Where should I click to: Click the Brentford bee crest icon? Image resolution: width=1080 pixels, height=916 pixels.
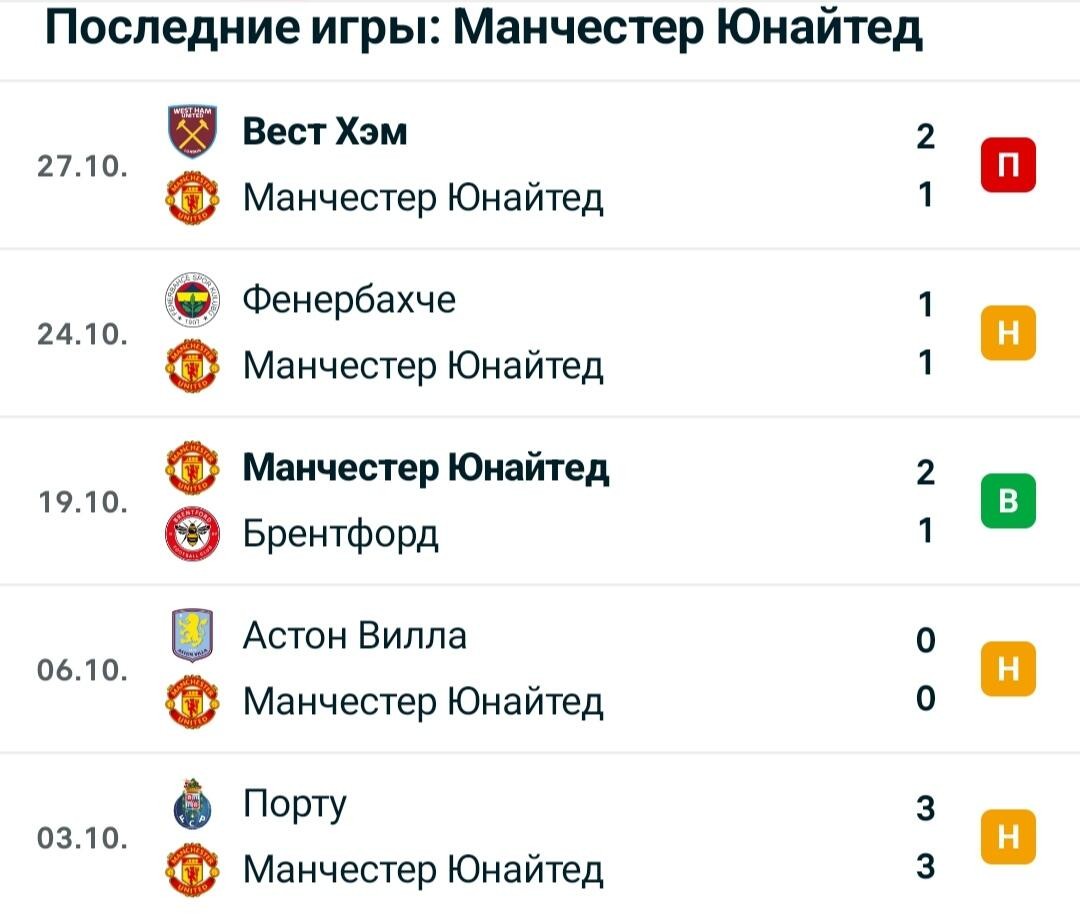(193, 534)
